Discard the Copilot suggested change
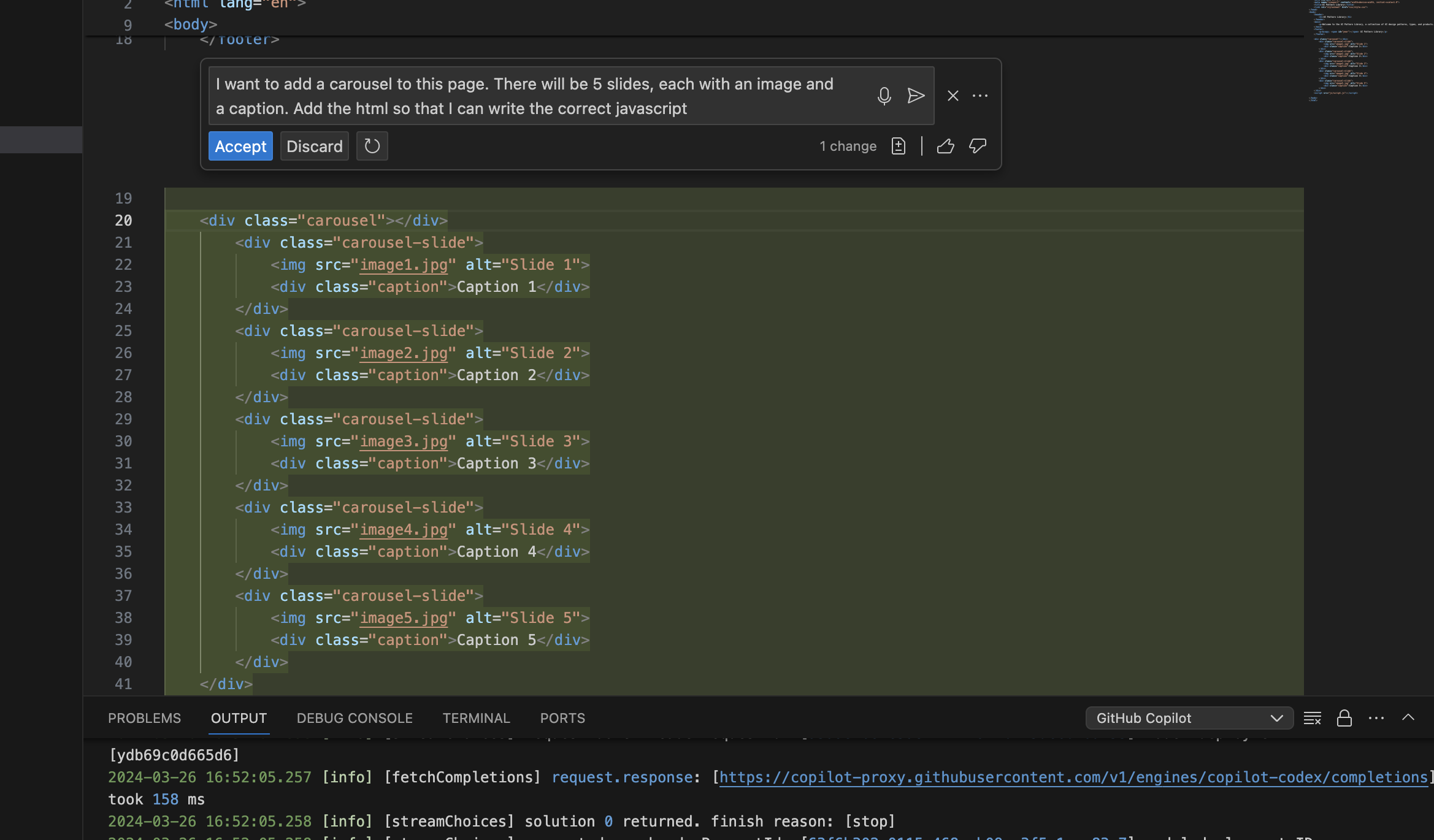The image size is (1434, 840). coord(314,147)
